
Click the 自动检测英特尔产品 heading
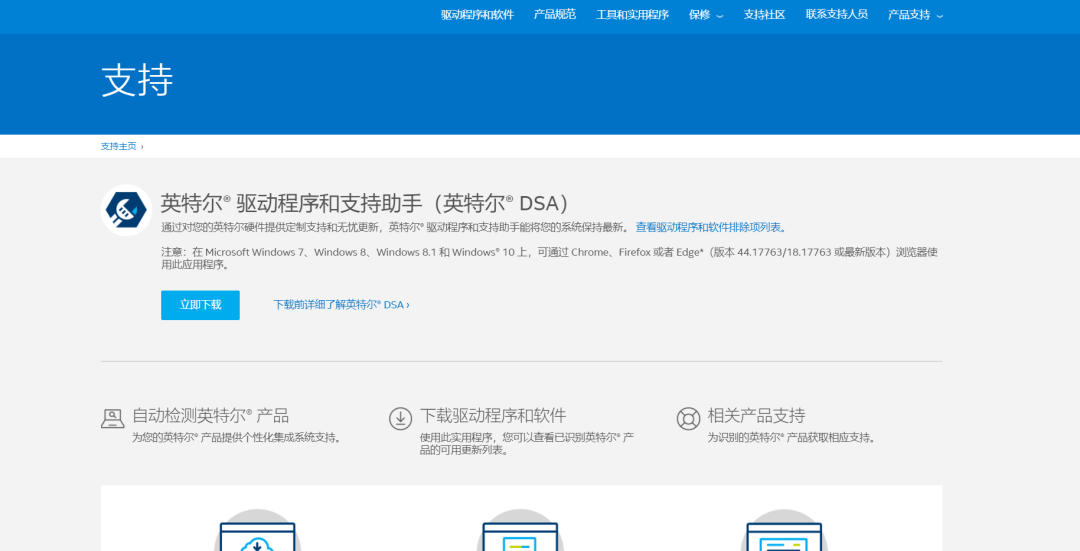(211, 415)
